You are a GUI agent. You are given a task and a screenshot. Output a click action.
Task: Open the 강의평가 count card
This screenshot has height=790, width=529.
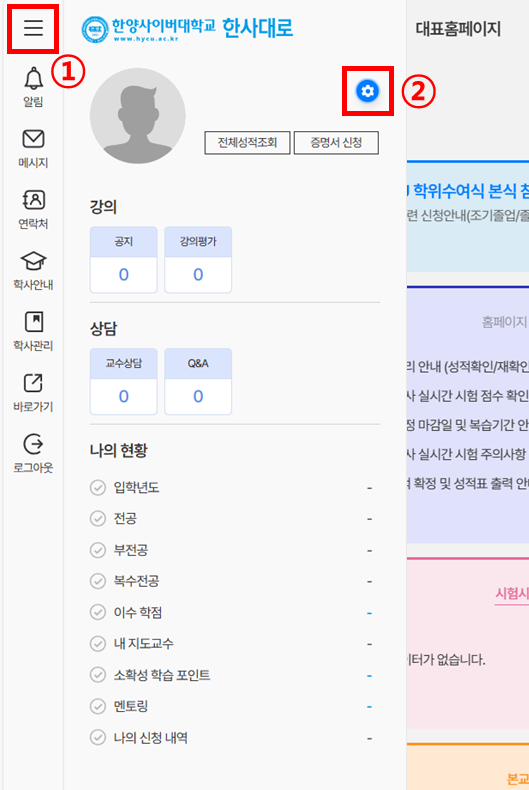click(198, 259)
